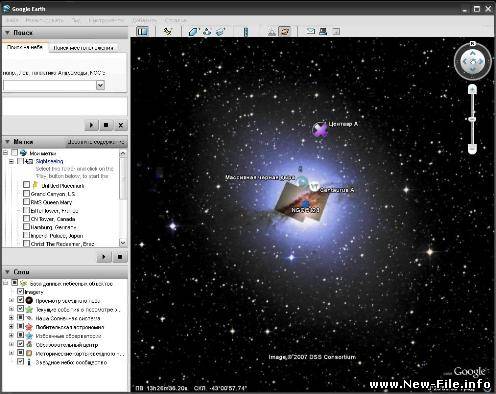Expand the red star layer node
496x394 pixels.
[x=11, y=327]
